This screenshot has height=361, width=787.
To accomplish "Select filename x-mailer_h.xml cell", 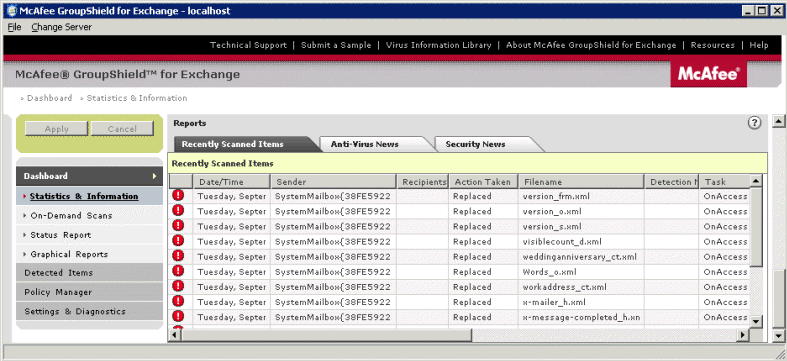I will point(581,302).
